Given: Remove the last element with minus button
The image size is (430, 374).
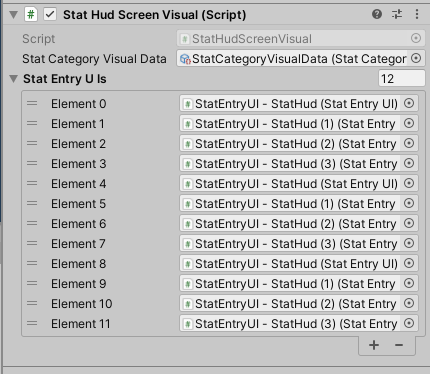Looking at the screenshot, I should coord(399,345).
